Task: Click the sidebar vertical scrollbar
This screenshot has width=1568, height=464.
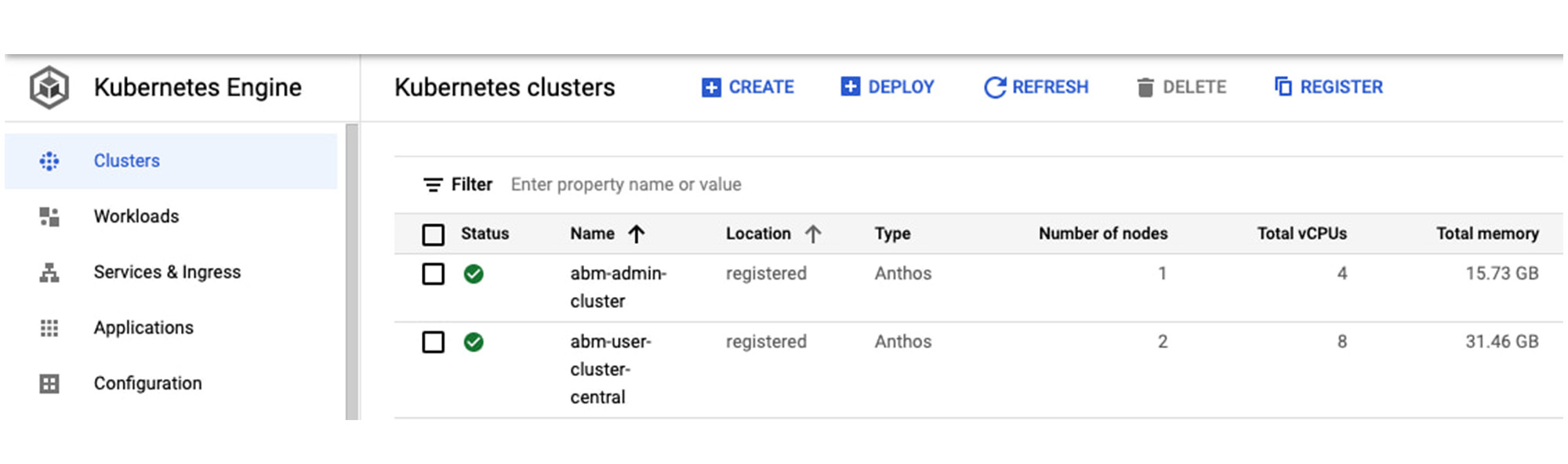Action: pos(352,271)
